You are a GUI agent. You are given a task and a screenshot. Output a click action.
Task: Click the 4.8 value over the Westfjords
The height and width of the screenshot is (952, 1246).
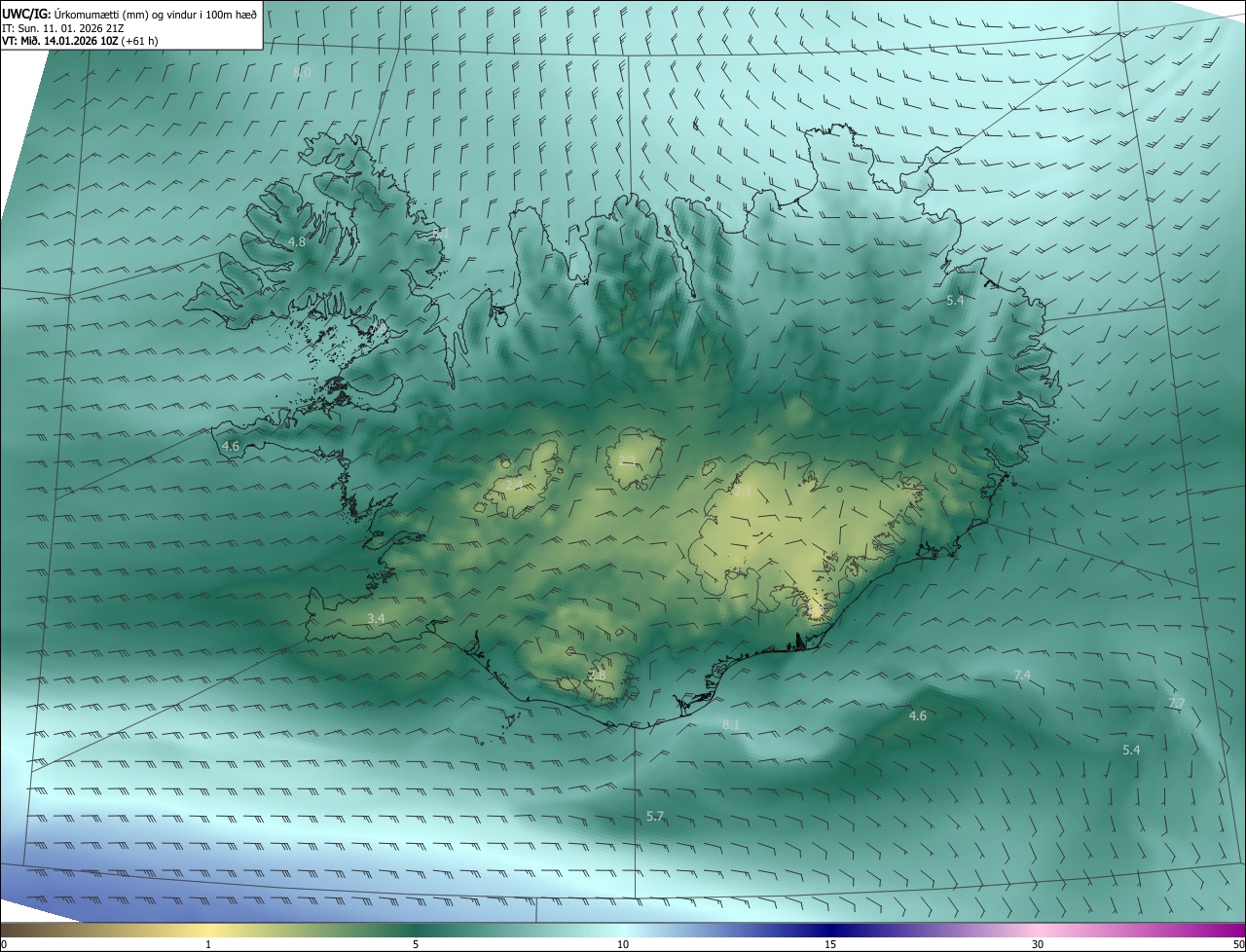pos(297,241)
